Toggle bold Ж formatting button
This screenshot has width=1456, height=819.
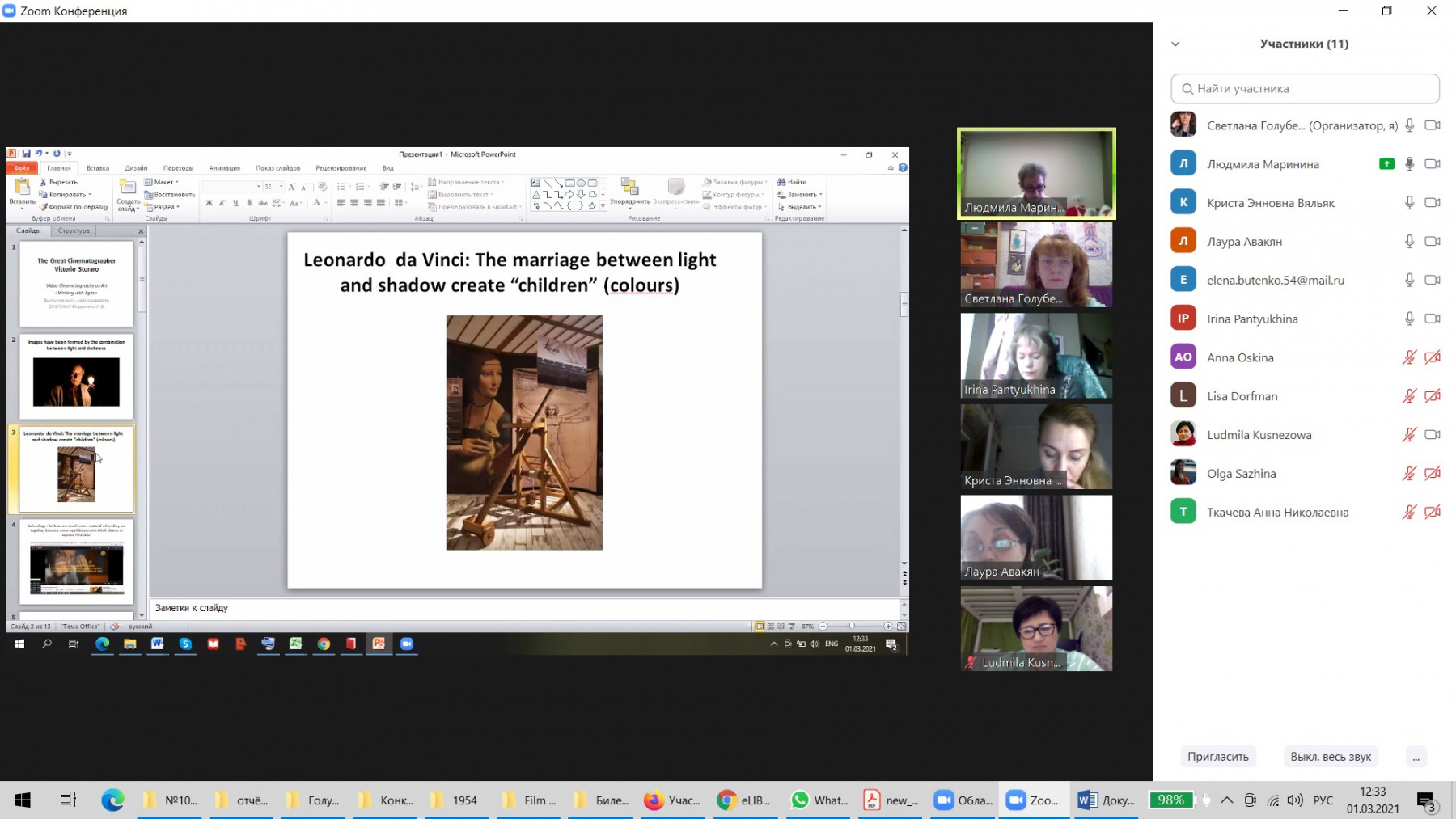pos(209,203)
